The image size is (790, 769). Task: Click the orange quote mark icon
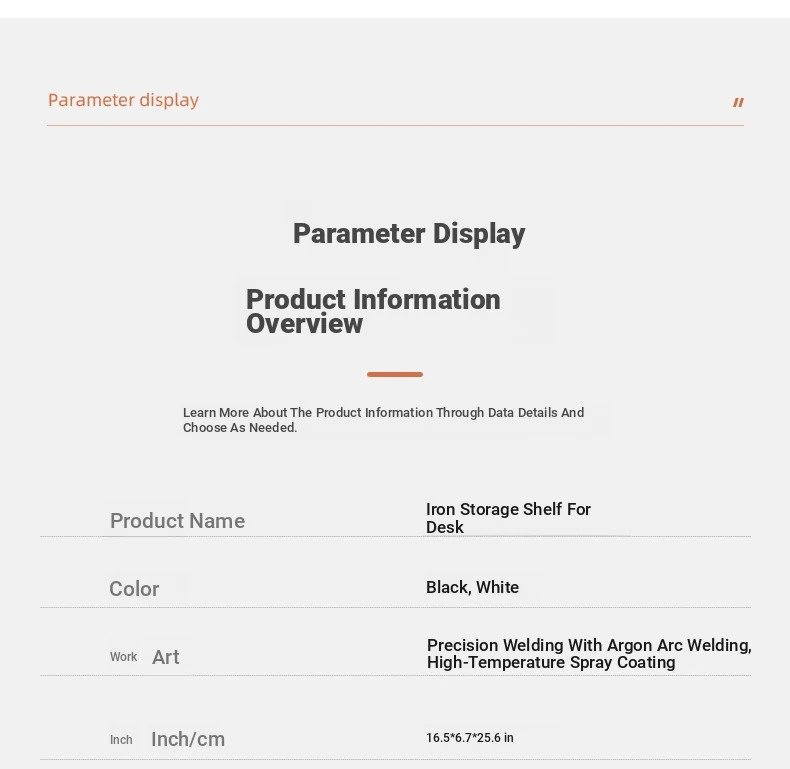click(738, 102)
